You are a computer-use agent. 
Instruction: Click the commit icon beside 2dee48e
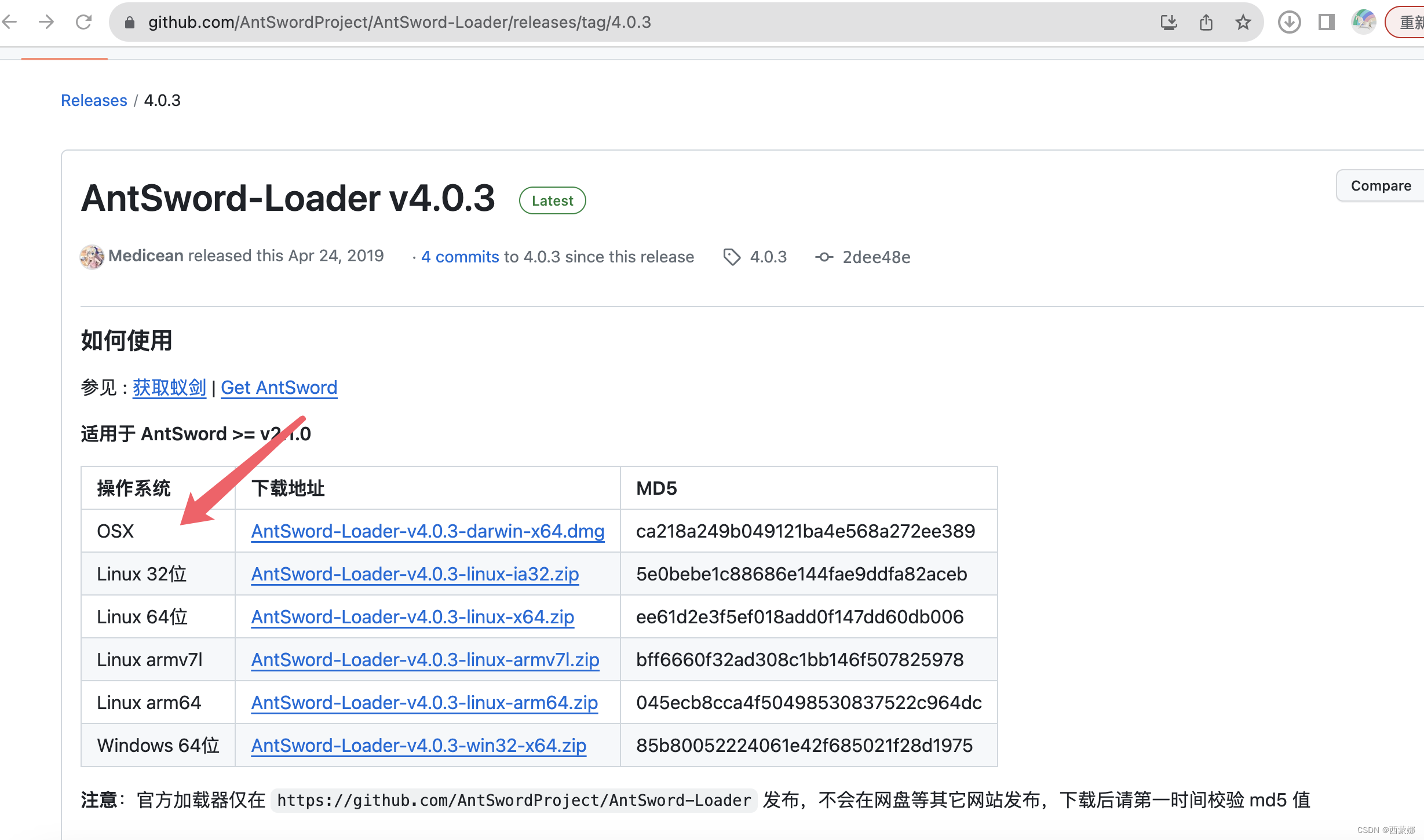pyautogui.click(x=824, y=257)
